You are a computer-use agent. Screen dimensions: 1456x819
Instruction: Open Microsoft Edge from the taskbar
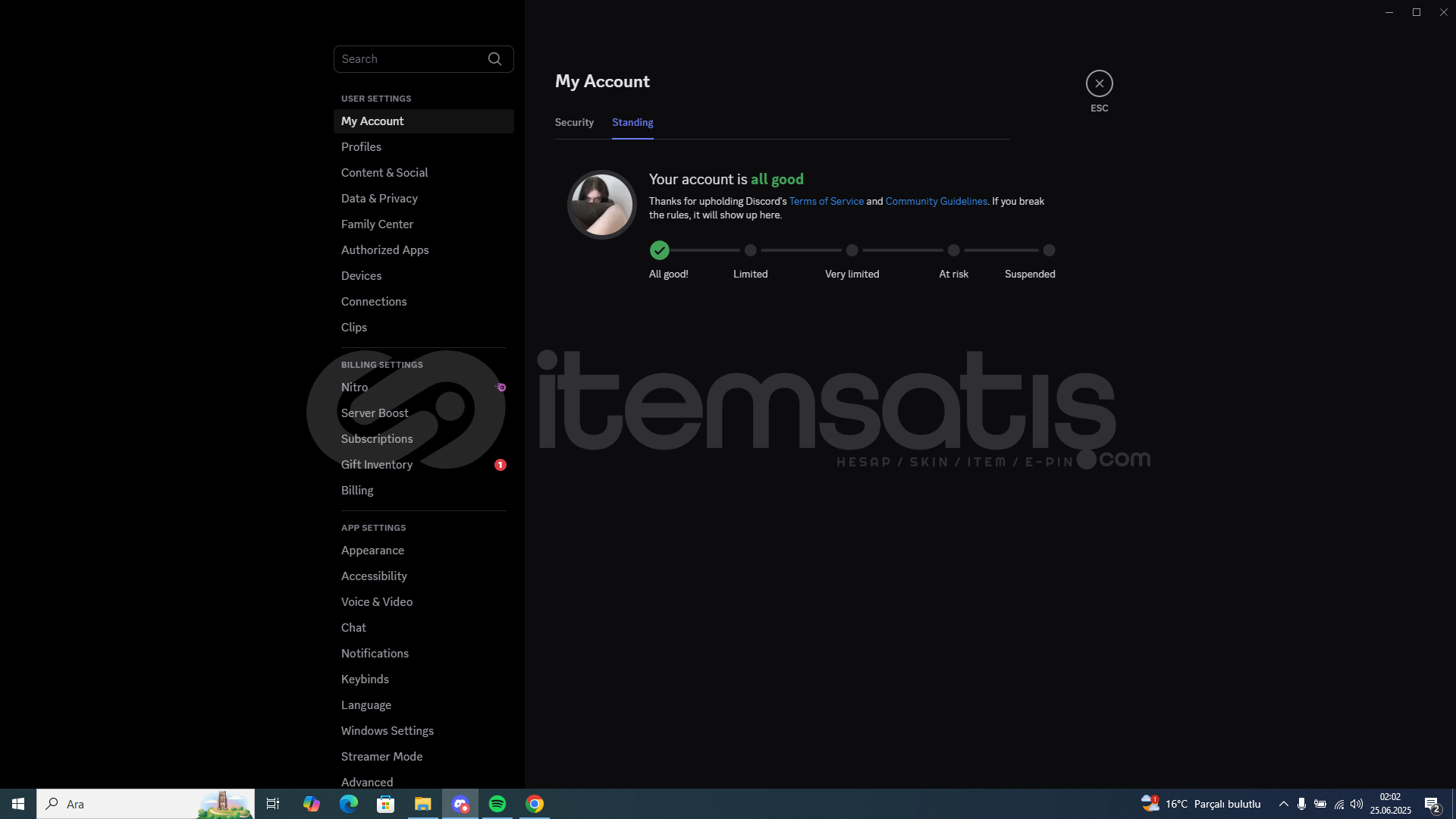(349, 804)
